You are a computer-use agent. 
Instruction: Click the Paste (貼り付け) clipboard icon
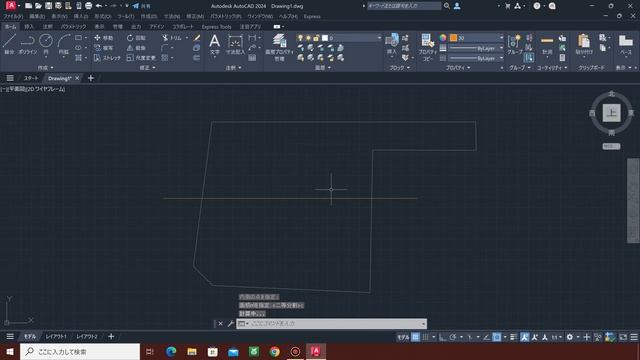[x=584, y=44]
